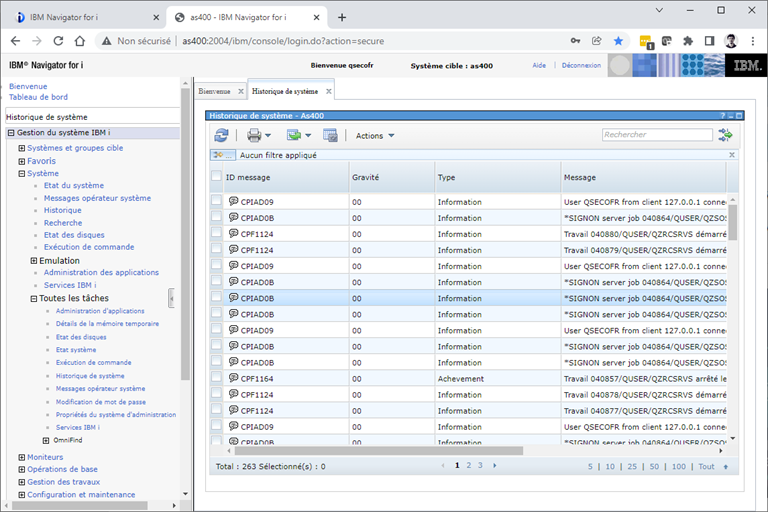The height and width of the screenshot is (512, 768).
Task: Open the printer icon in the table toolbar
Action: click(254, 135)
